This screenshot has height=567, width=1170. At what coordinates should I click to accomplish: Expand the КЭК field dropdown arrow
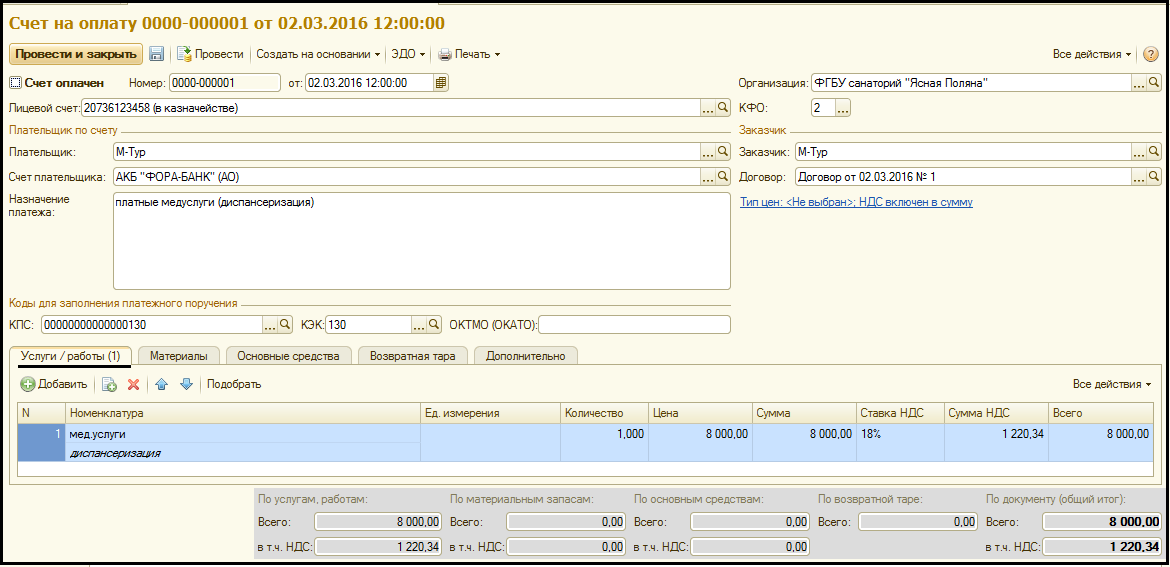pos(419,325)
